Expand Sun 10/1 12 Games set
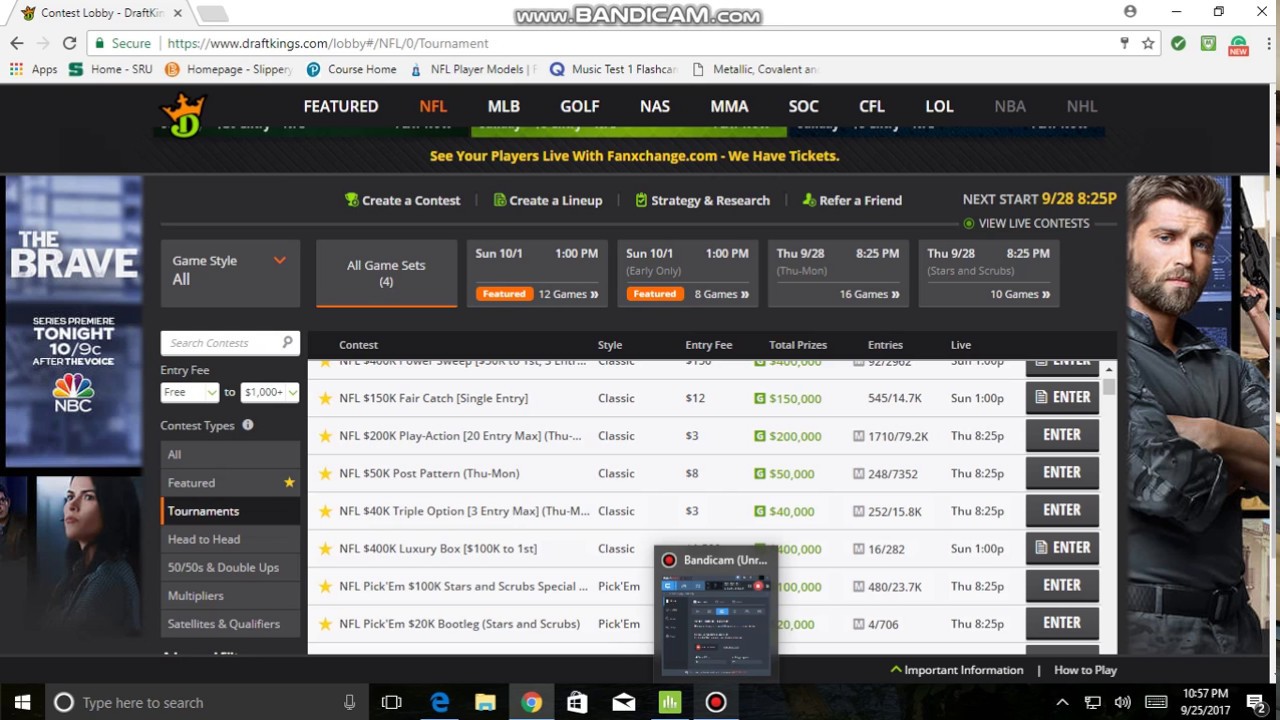1280x720 pixels. coord(537,273)
